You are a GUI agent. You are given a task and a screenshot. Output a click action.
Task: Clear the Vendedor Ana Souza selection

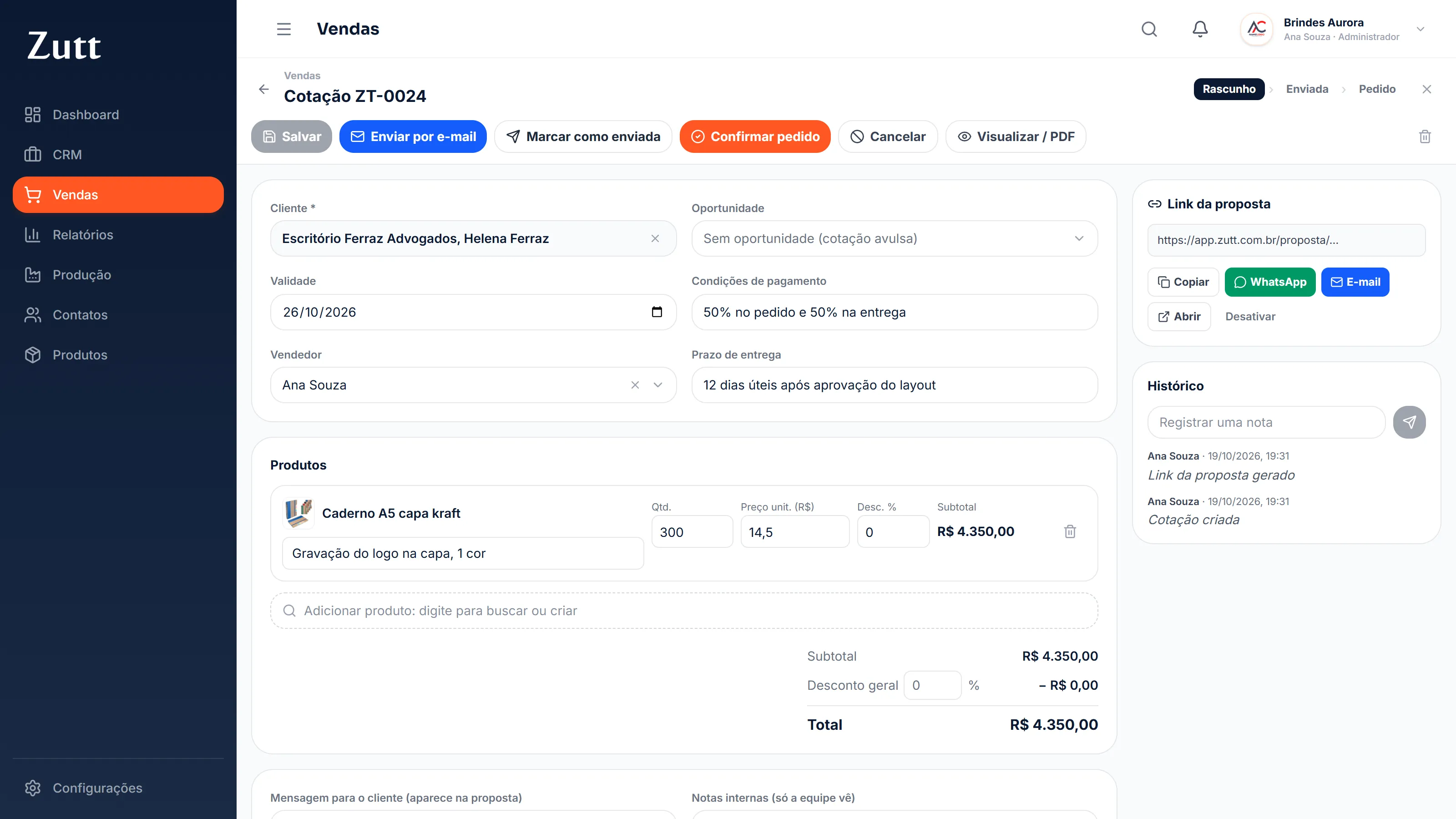635,385
